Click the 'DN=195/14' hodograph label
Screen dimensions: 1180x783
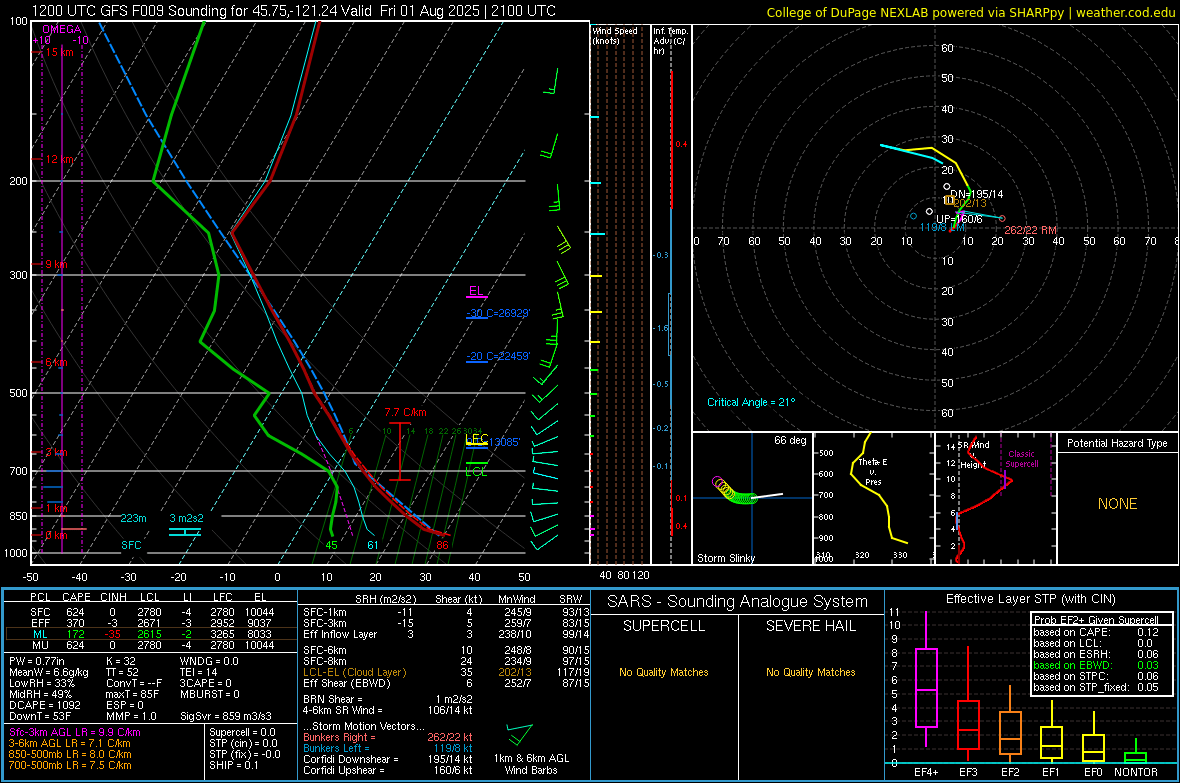(976, 193)
